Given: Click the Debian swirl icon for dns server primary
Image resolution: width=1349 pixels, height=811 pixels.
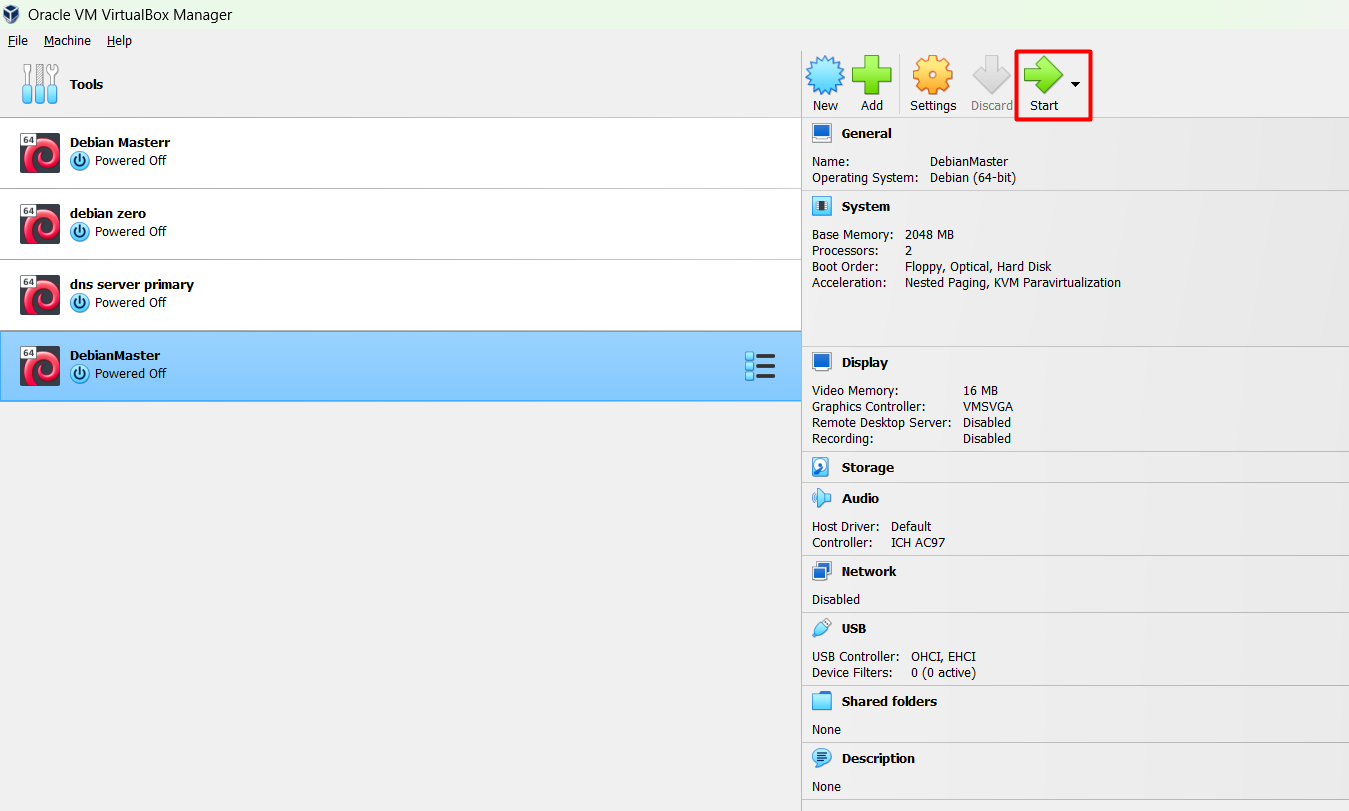Looking at the screenshot, I should click(x=40, y=295).
